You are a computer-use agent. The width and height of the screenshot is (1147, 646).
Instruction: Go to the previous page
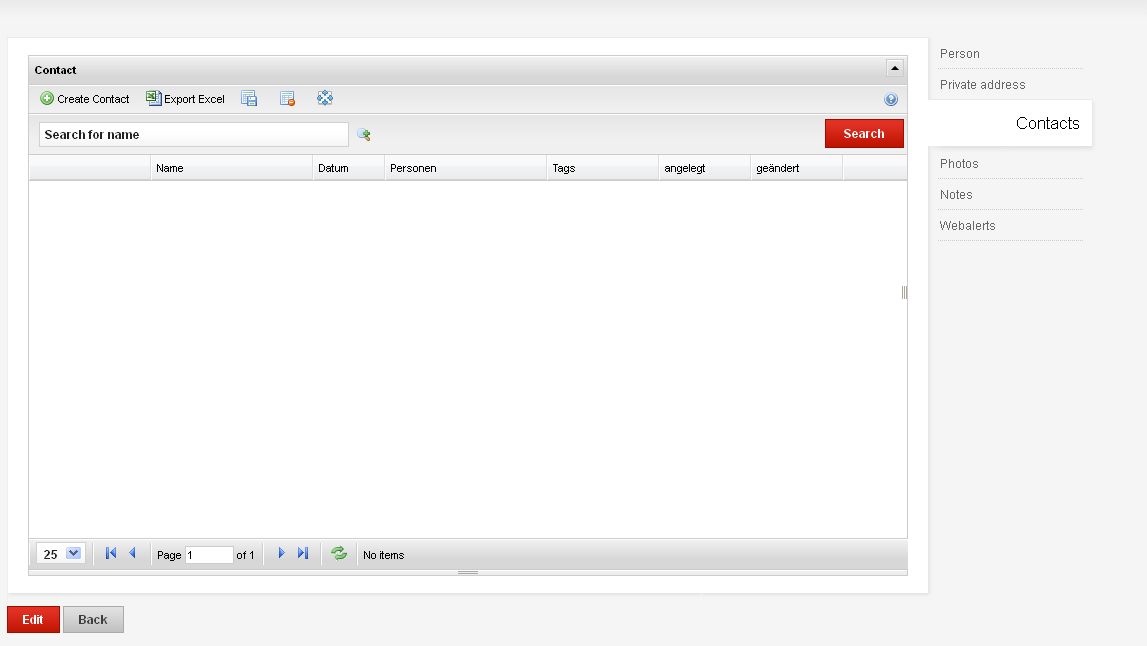tap(132, 554)
